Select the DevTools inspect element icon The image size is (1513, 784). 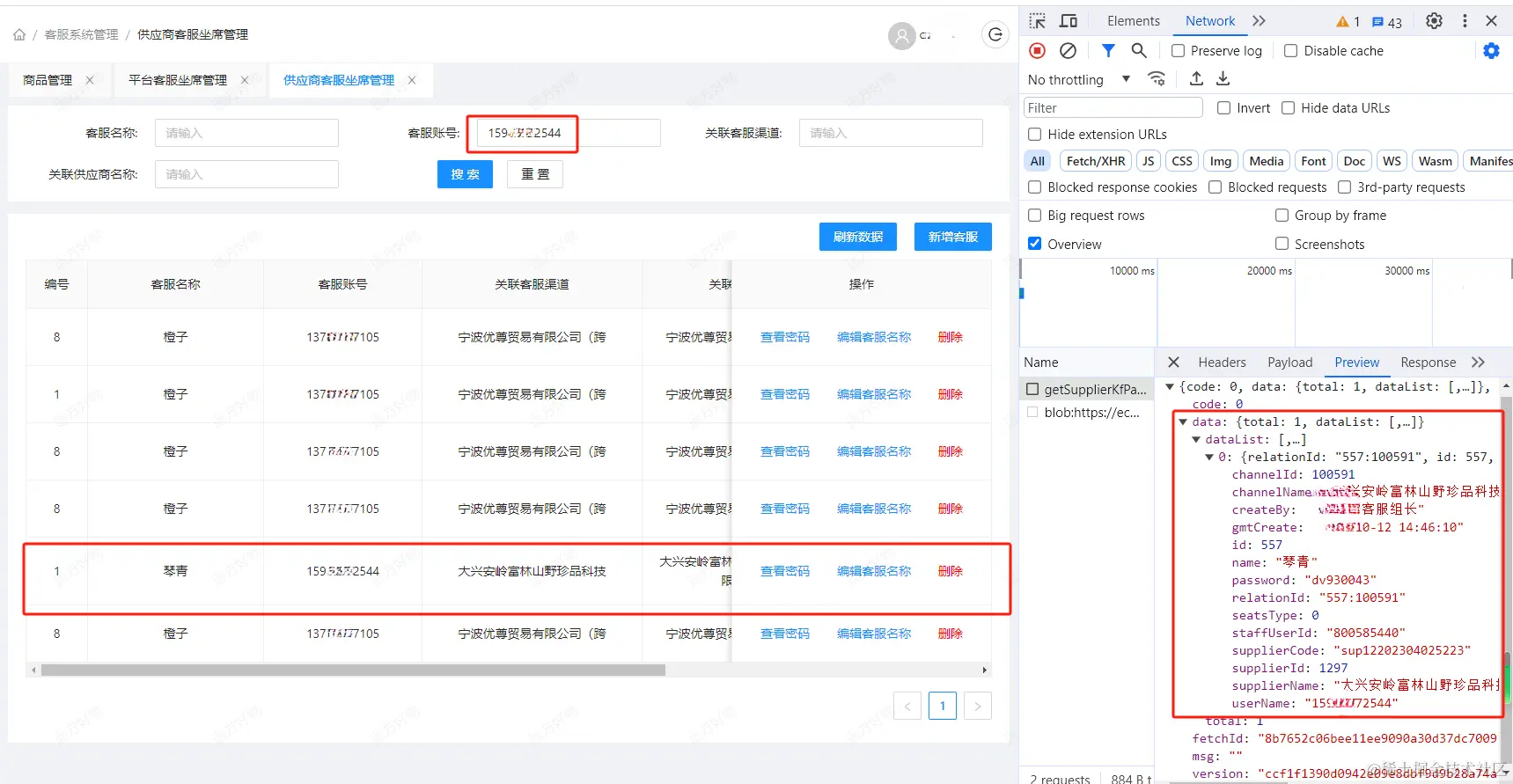[1038, 21]
